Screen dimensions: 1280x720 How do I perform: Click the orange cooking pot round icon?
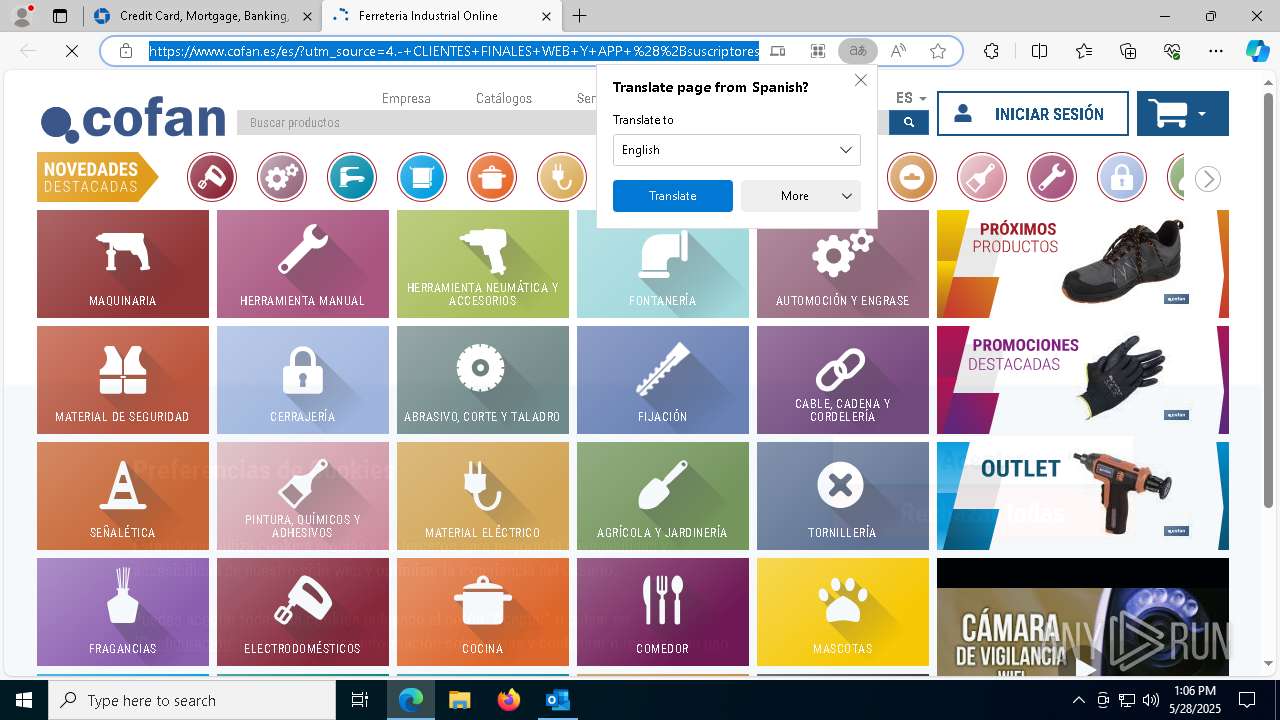[x=492, y=178]
